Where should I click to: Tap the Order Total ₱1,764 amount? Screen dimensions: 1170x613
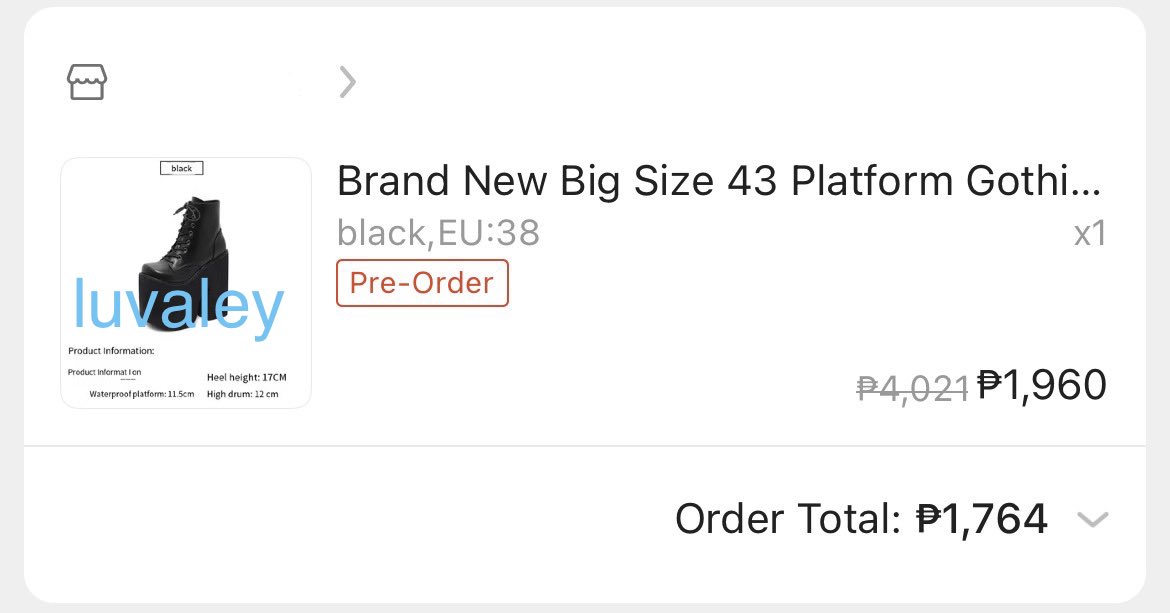(981, 519)
